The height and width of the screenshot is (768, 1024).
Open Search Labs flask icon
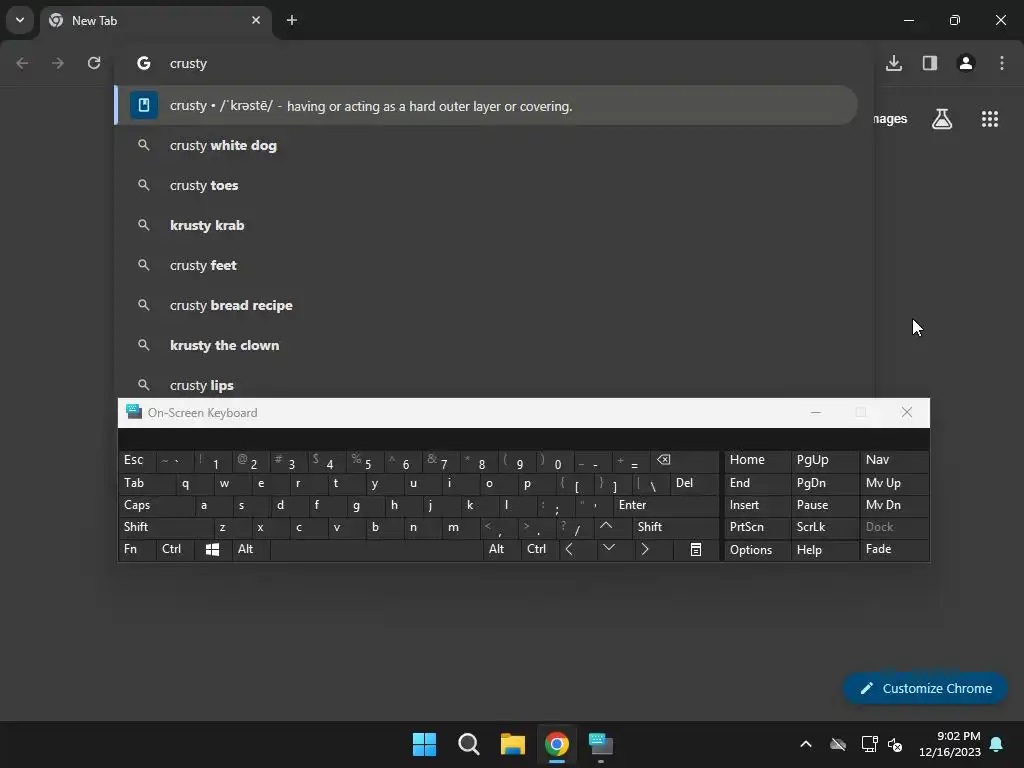(x=942, y=119)
